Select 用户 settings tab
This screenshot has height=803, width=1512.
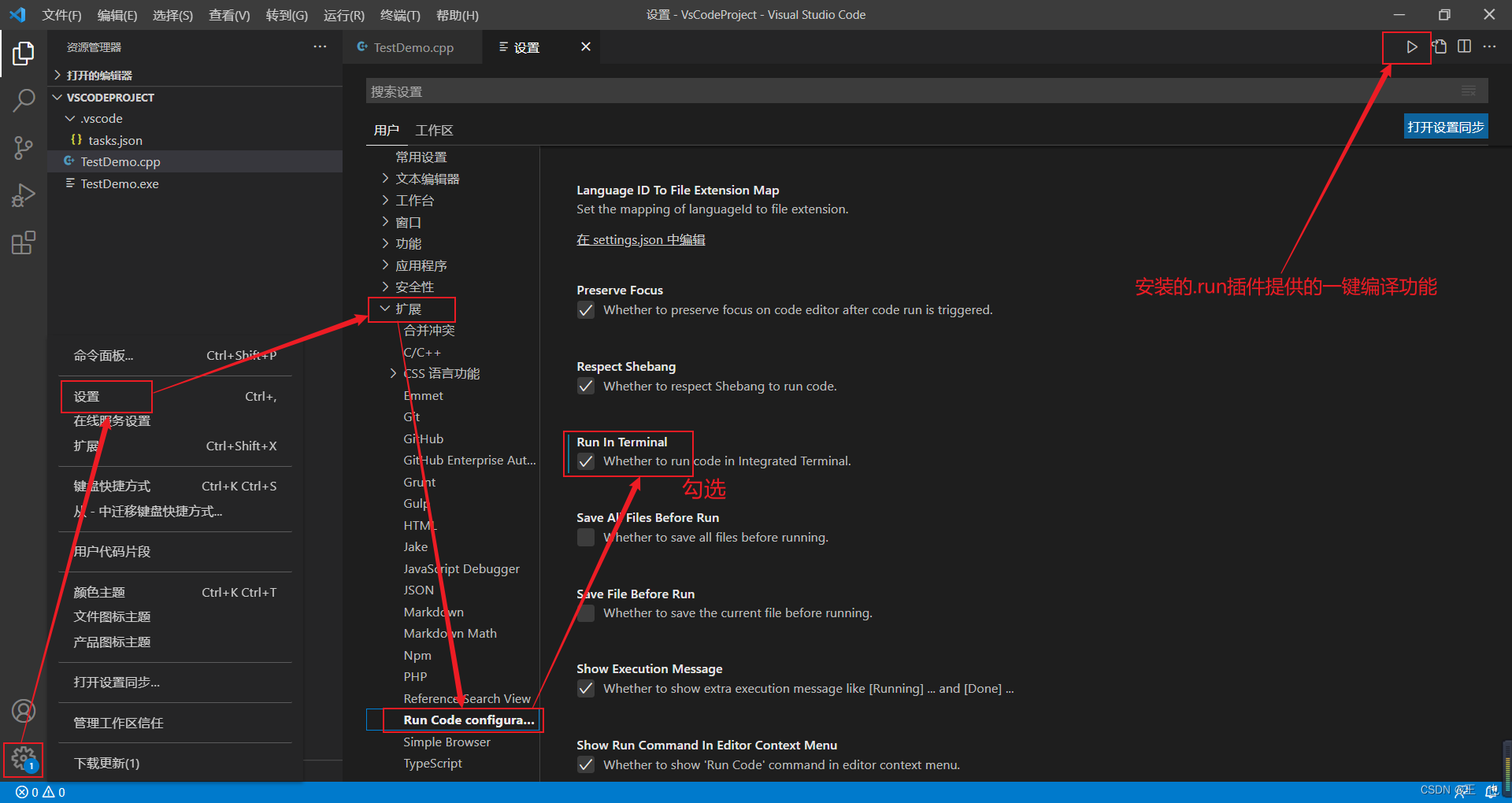click(x=386, y=130)
